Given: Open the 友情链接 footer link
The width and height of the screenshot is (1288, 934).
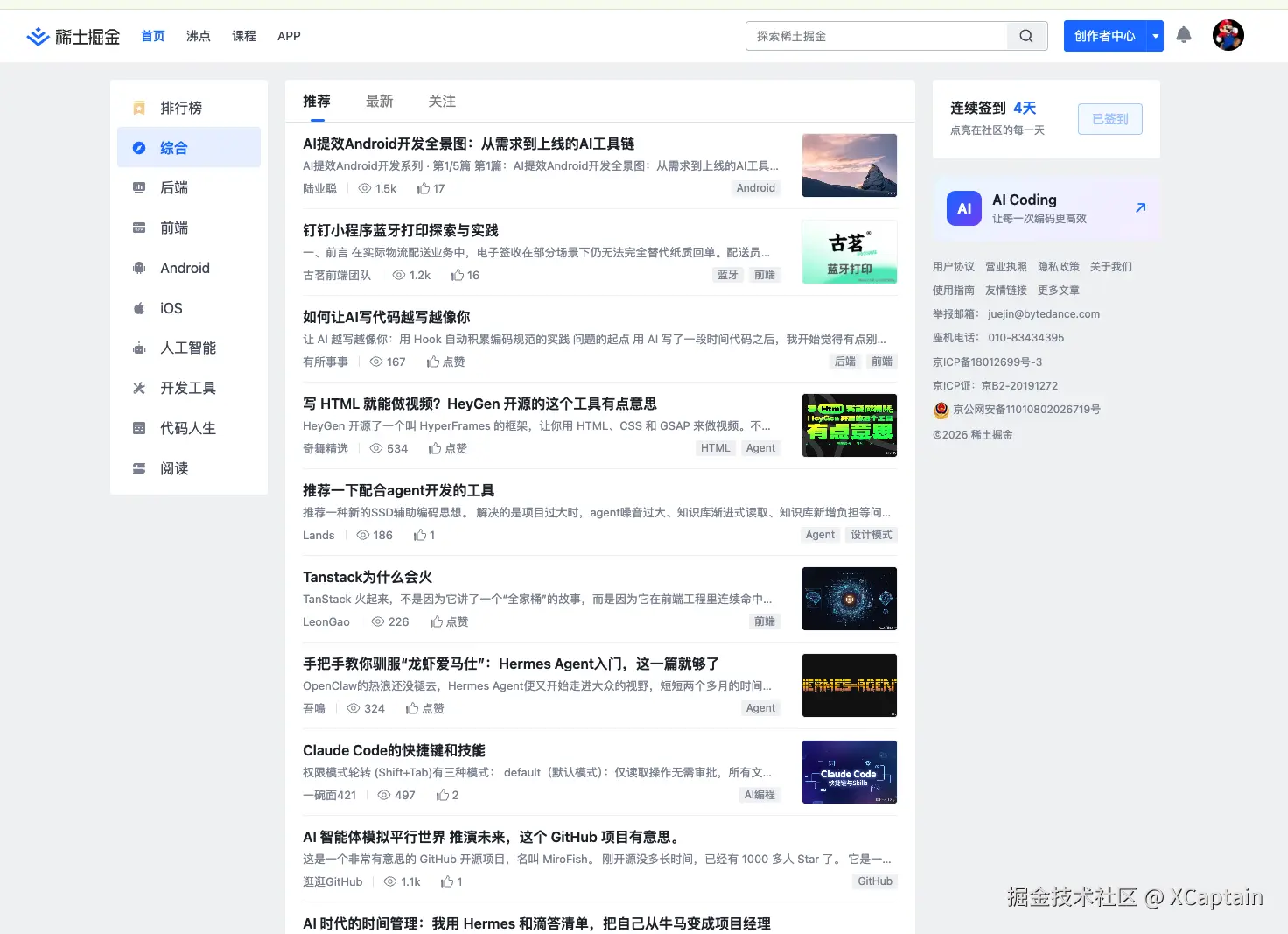Looking at the screenshot, I should point(1006,291).
